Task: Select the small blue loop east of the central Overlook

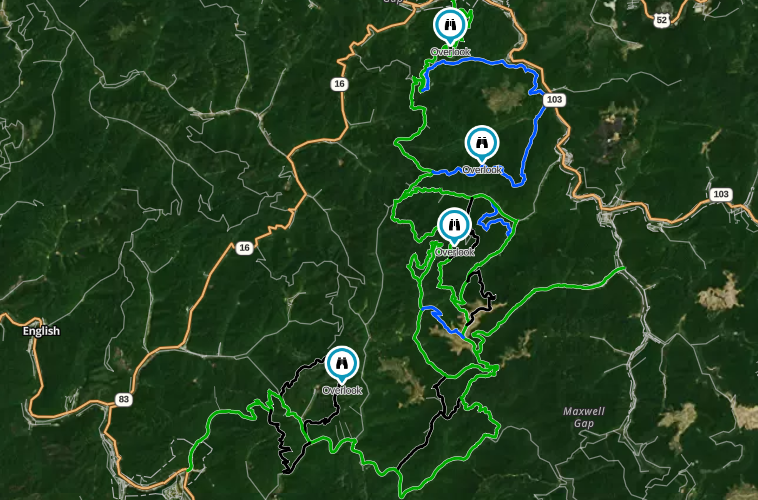Action: (495, 221)
